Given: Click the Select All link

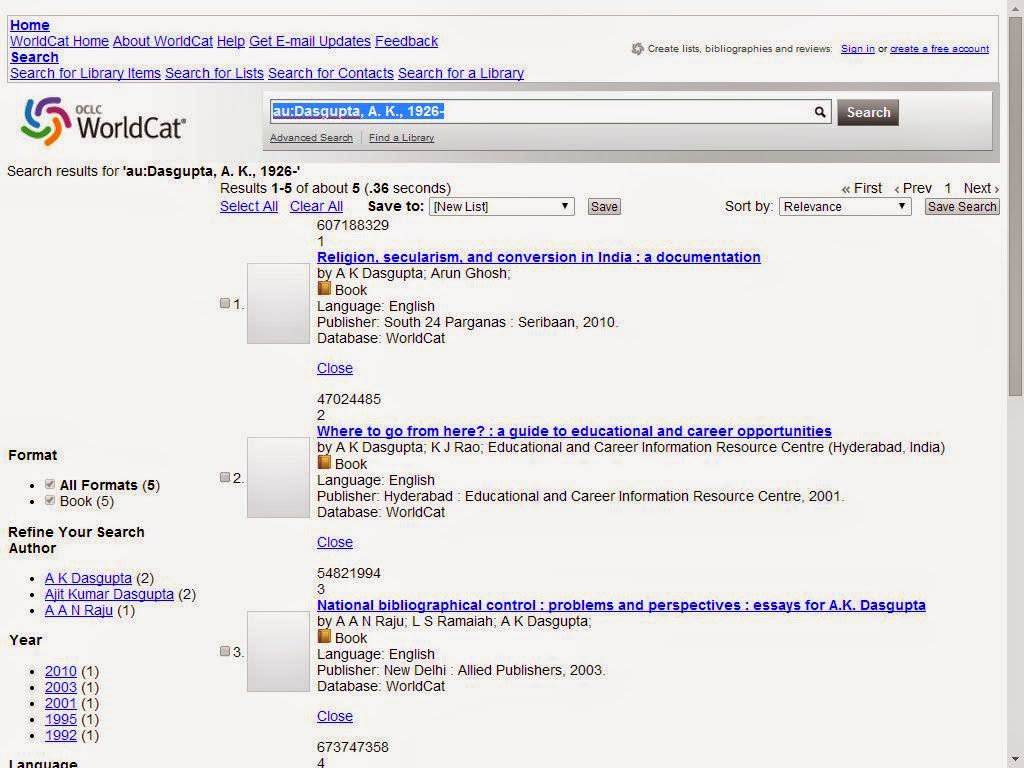Looking at the screenshot, I should click(x=249, y=206).
